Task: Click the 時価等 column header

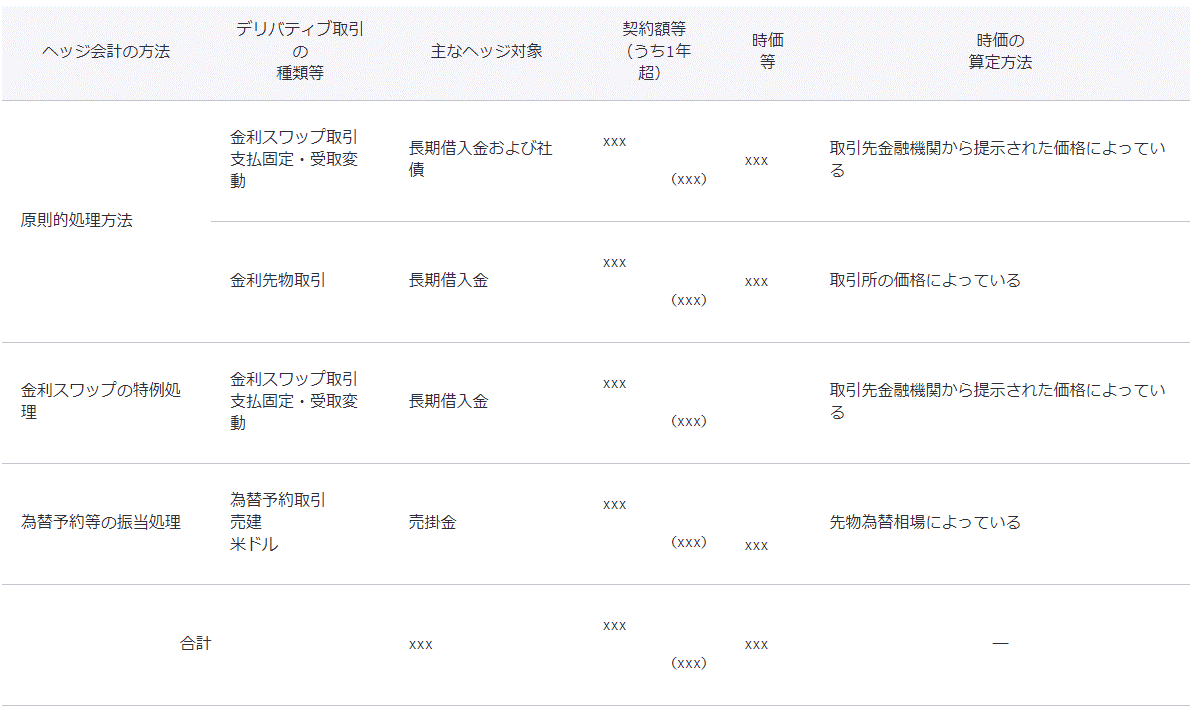Action: point(767,51)
